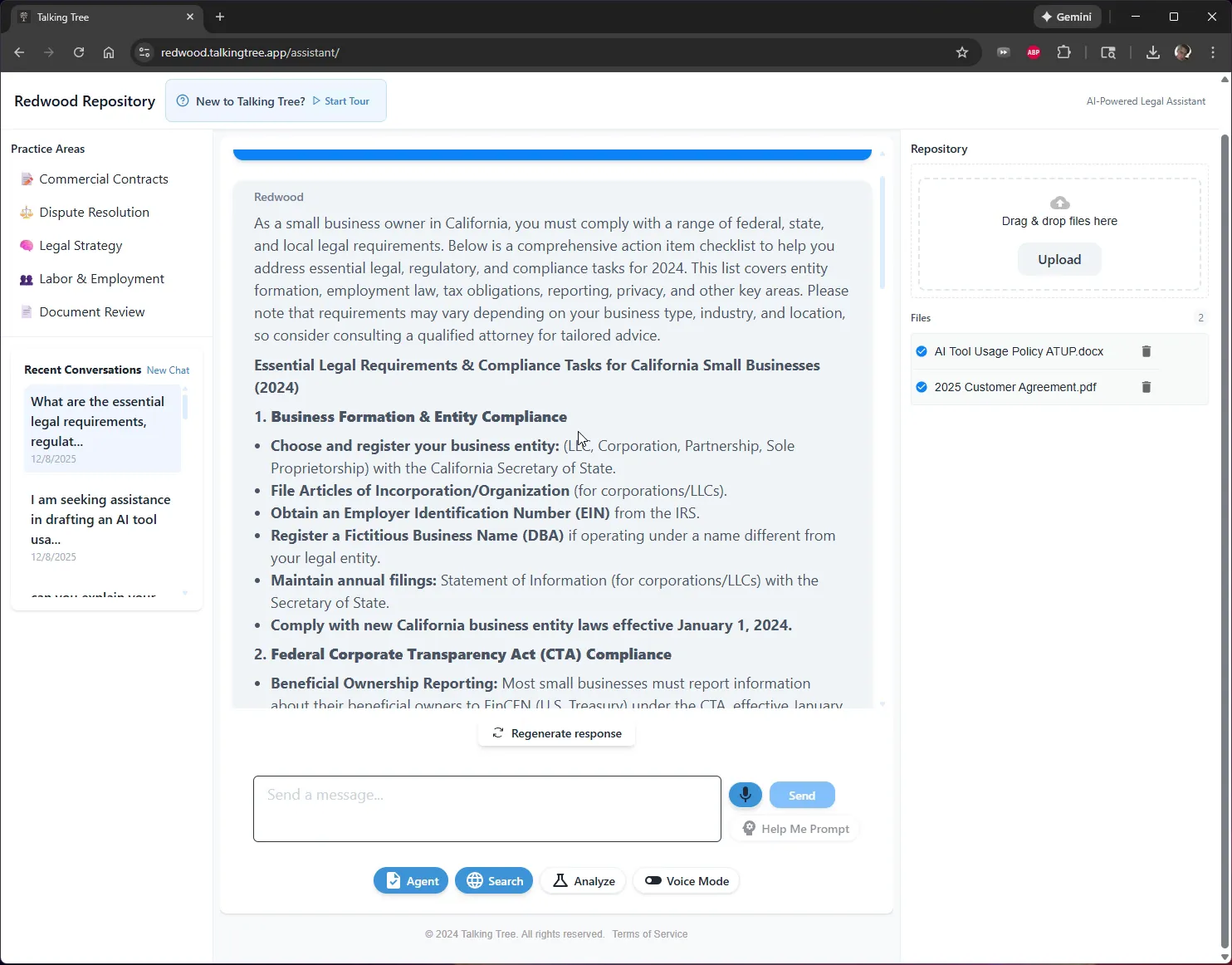Image resolution: width=1232 pixels, height=965 pixels.
Task: Bookmark this page with the star icon
Action: pos(962,52)
